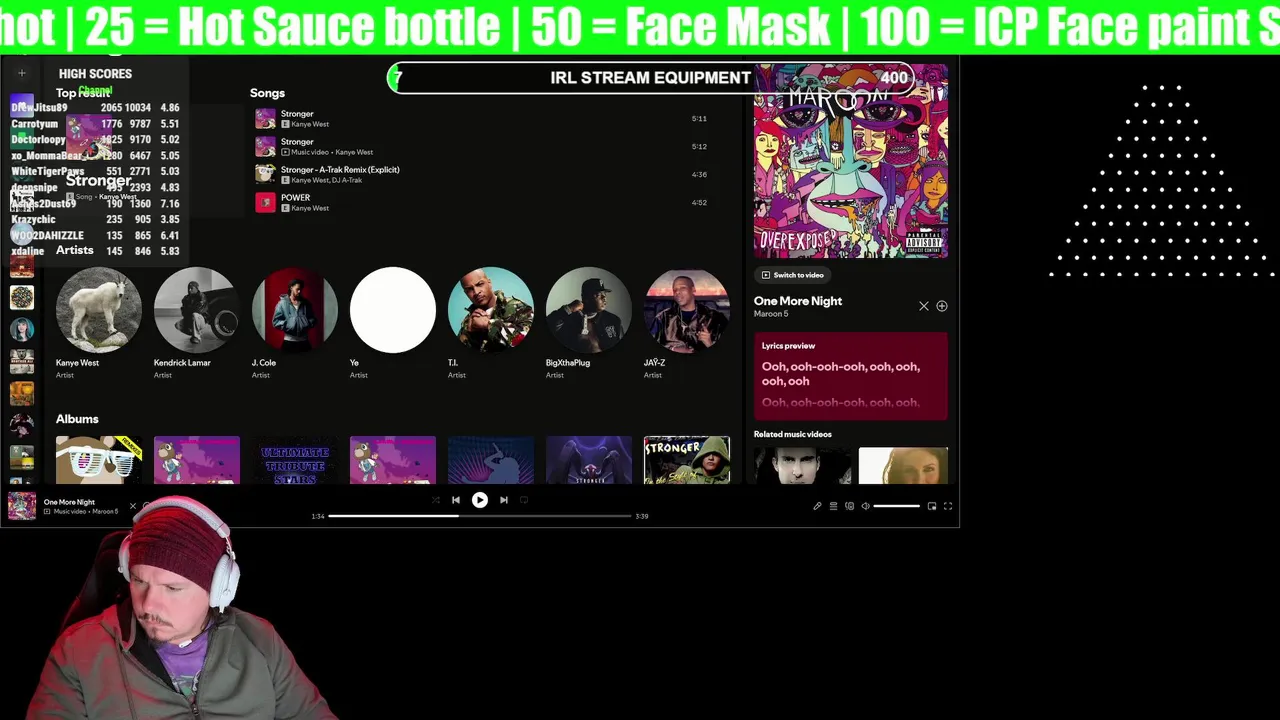Open the miniplayer icon
Viewport: 1280px width, 720px height.
[x=932, y=506]
